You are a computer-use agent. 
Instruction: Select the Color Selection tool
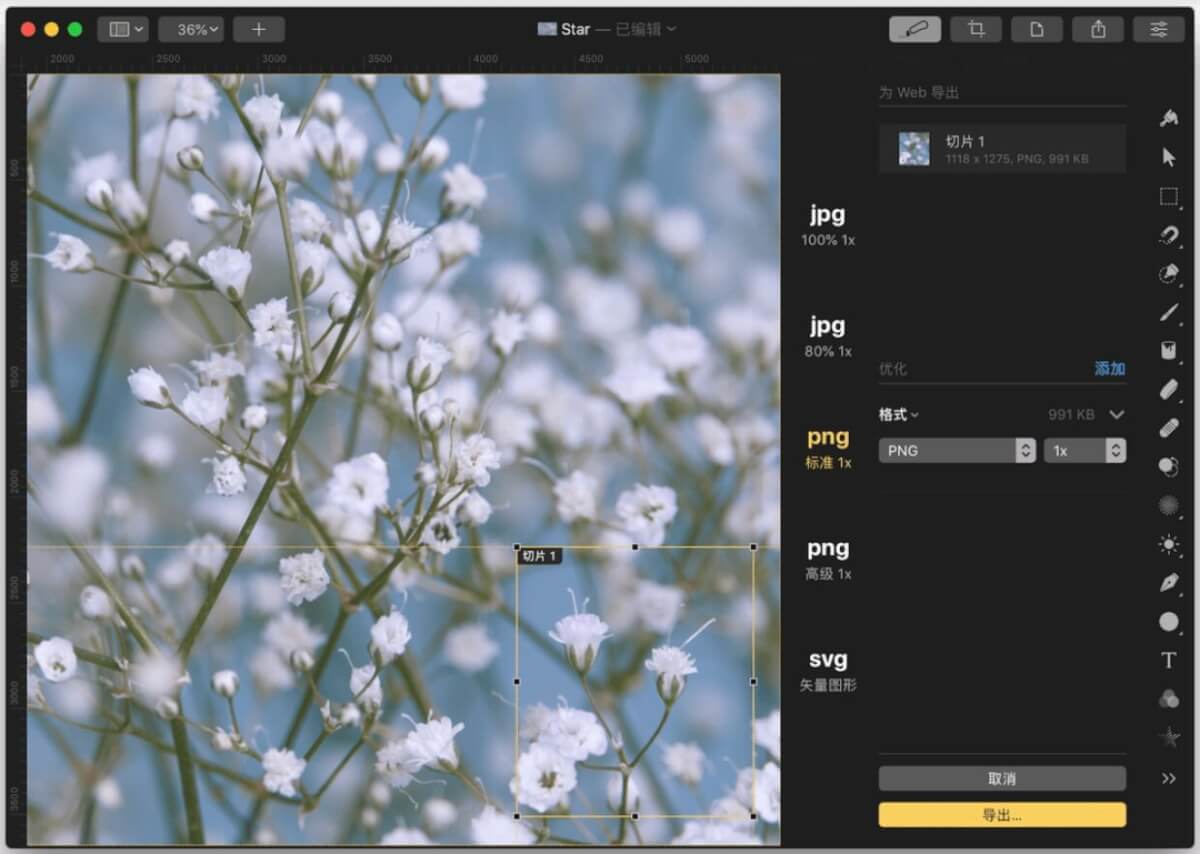tap(1168, 273)
